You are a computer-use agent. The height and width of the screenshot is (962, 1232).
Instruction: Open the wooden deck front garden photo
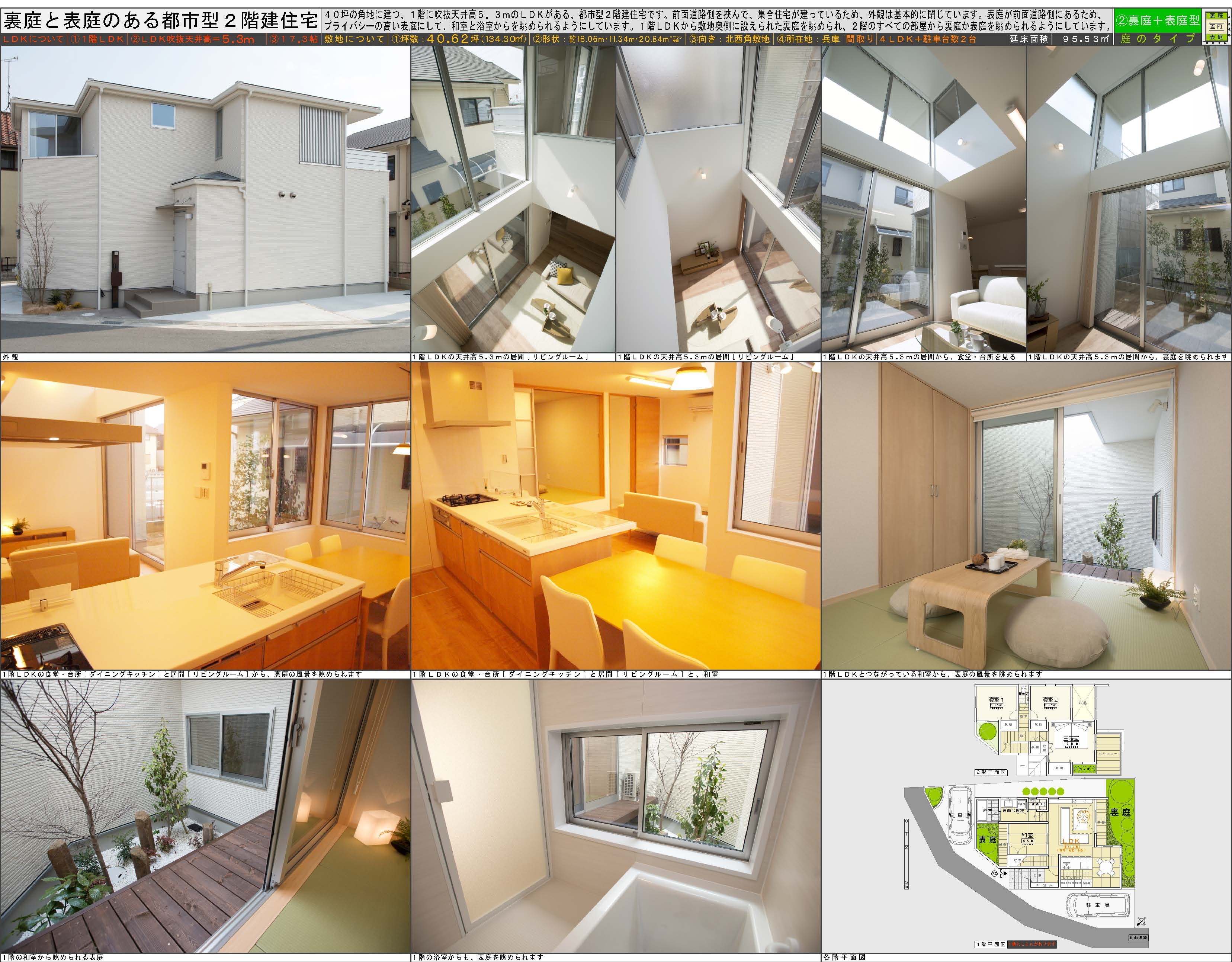tap(205, 816)
